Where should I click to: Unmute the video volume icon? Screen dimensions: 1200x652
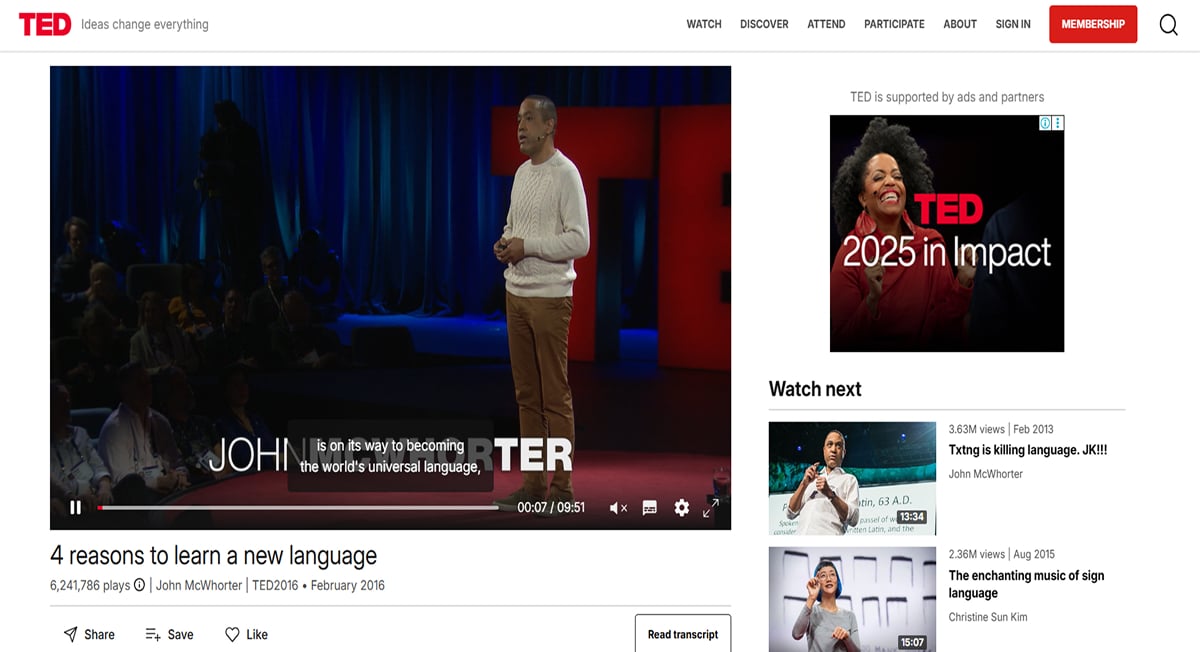tap(618, 508)
